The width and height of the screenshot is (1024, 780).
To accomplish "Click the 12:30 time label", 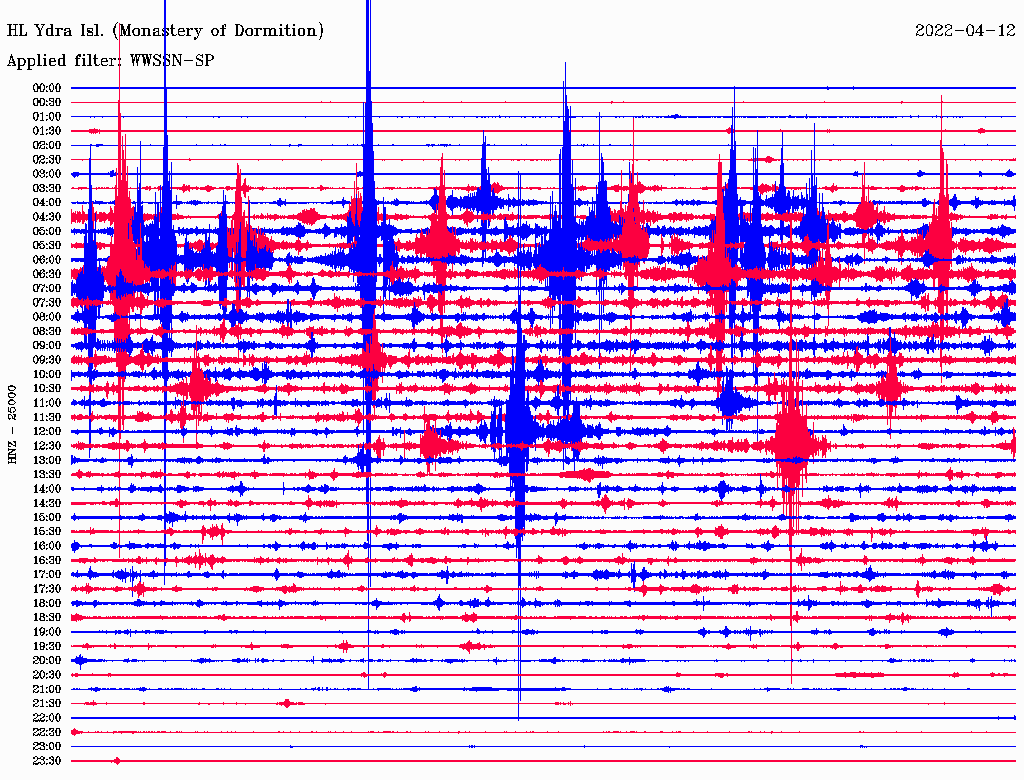I will click(46, 446).
